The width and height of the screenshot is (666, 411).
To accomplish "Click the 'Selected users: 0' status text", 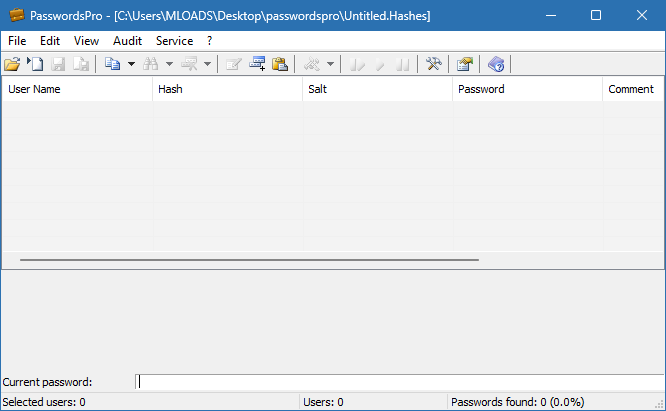I will 44,402.
